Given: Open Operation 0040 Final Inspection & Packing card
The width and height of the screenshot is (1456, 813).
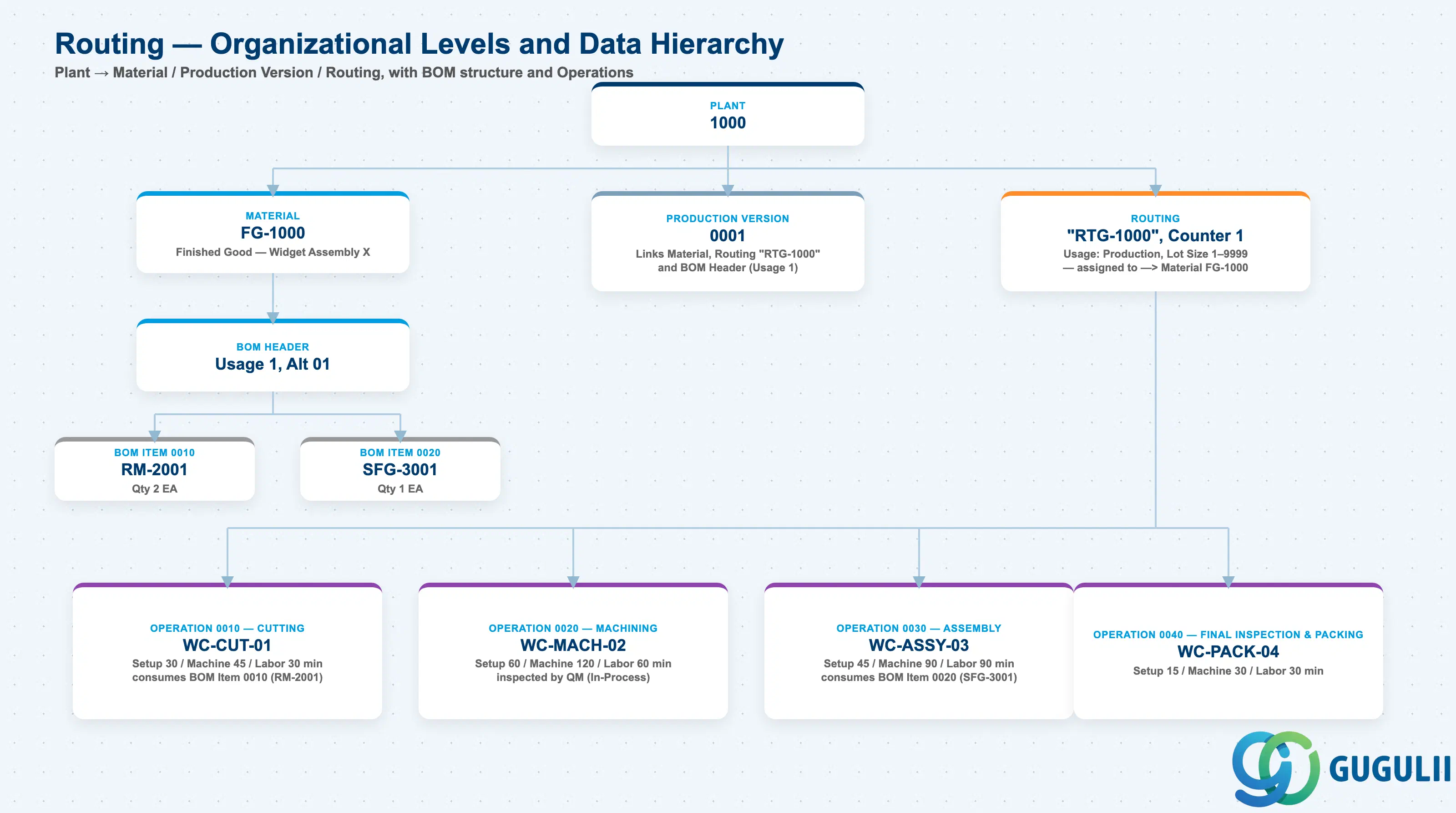Looking at the screenshot, I should tap(1228, 651).
